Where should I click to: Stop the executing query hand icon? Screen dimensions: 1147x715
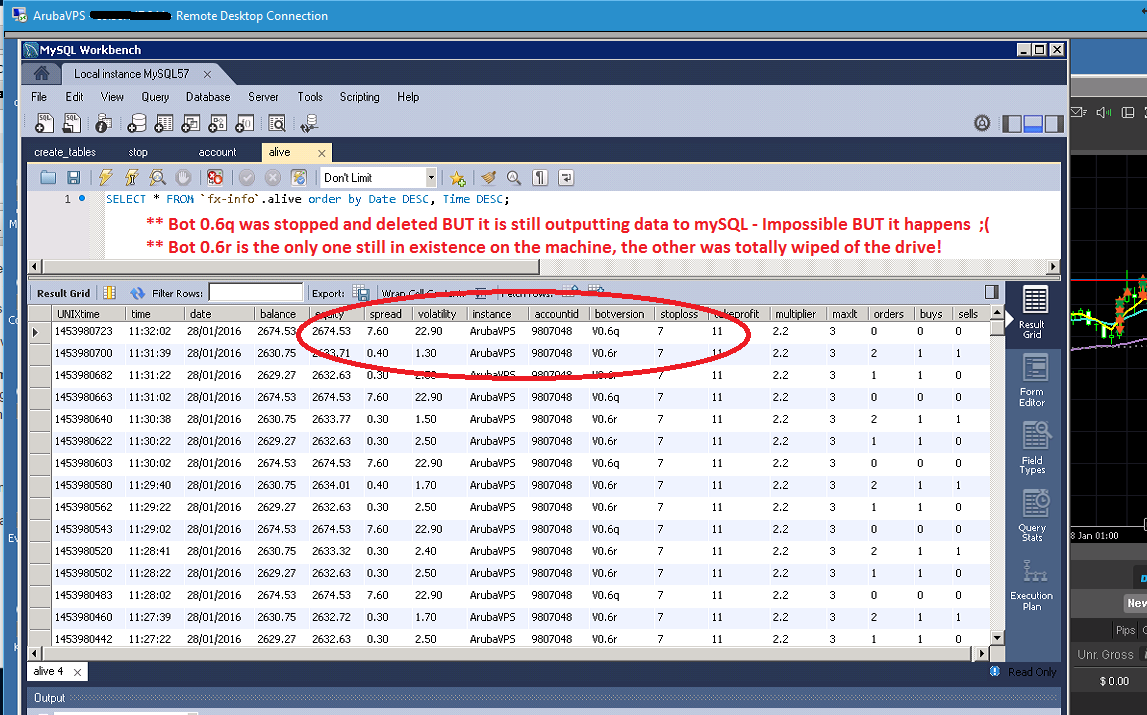pyautogui.click(x=183, y=177)
